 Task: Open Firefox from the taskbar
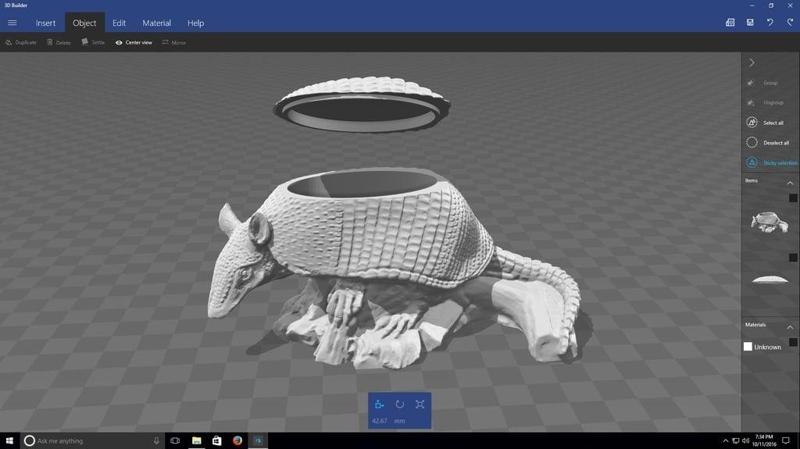click(x=237, y=441)
